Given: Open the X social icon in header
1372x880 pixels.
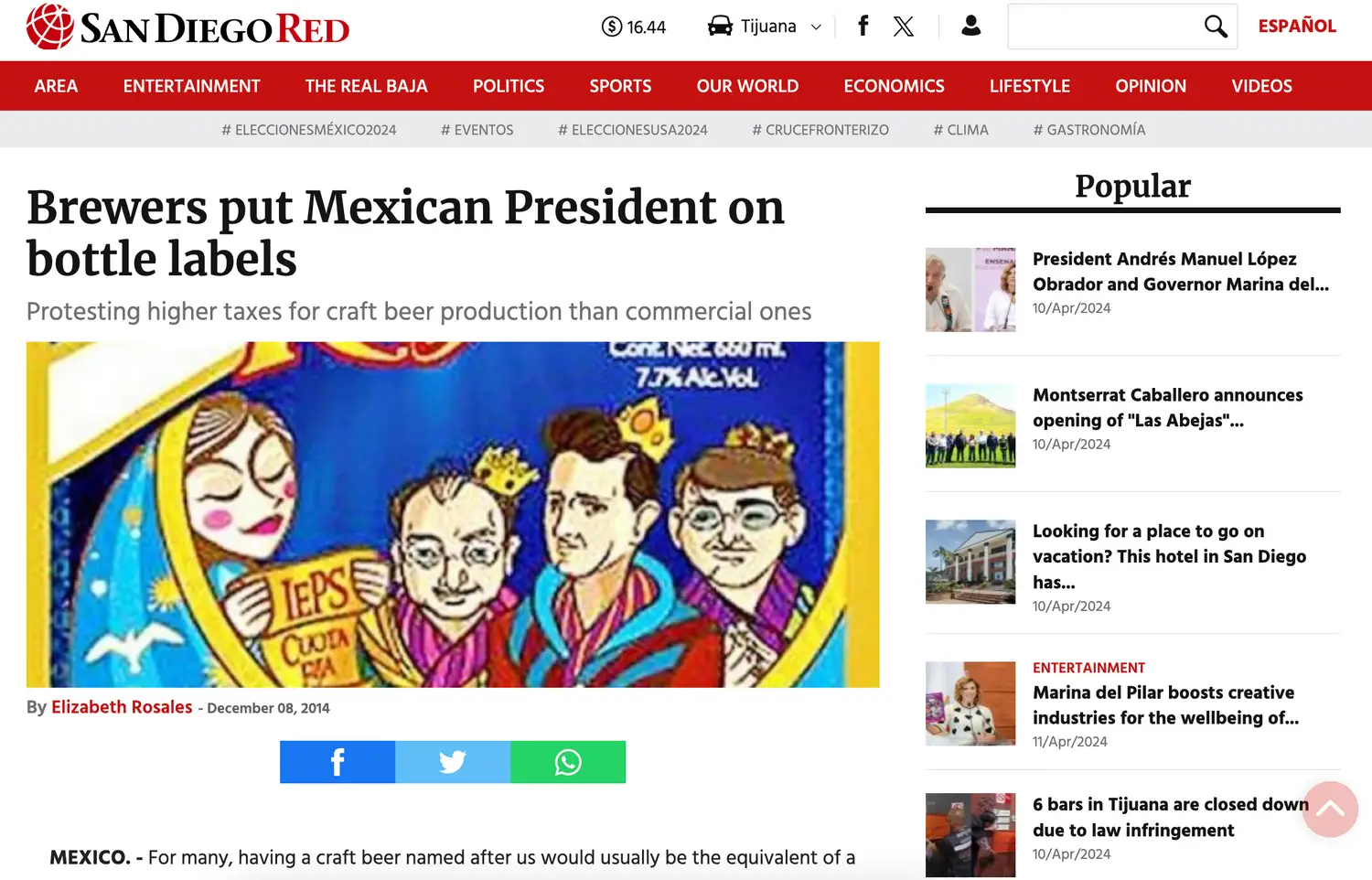Looking at the screenshot, I should tap(904, 26).
